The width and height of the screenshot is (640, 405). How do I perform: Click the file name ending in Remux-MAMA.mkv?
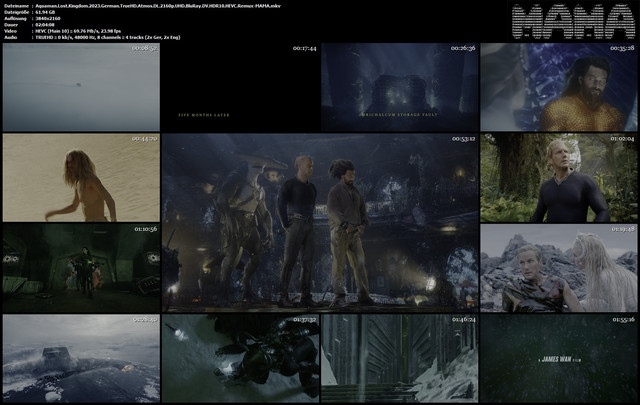point(158,6)
